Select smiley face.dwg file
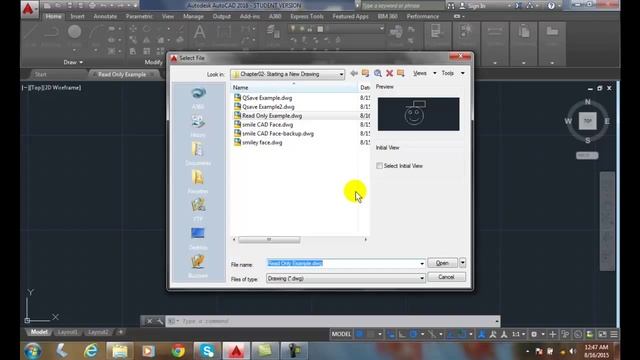 click(262, 143)
